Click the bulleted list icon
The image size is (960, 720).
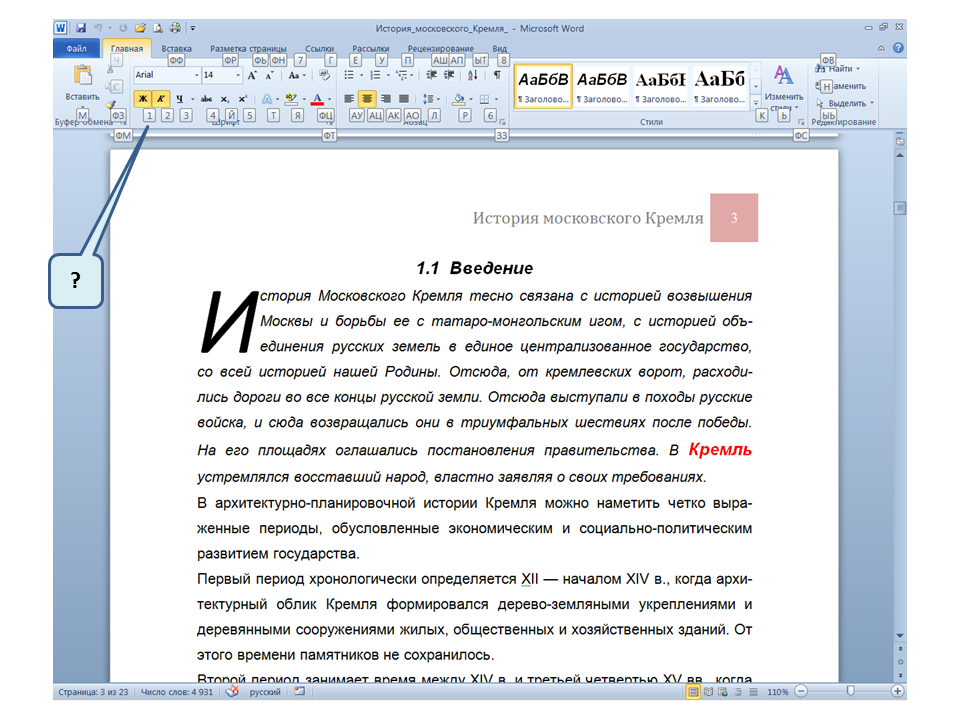[349, 75]
